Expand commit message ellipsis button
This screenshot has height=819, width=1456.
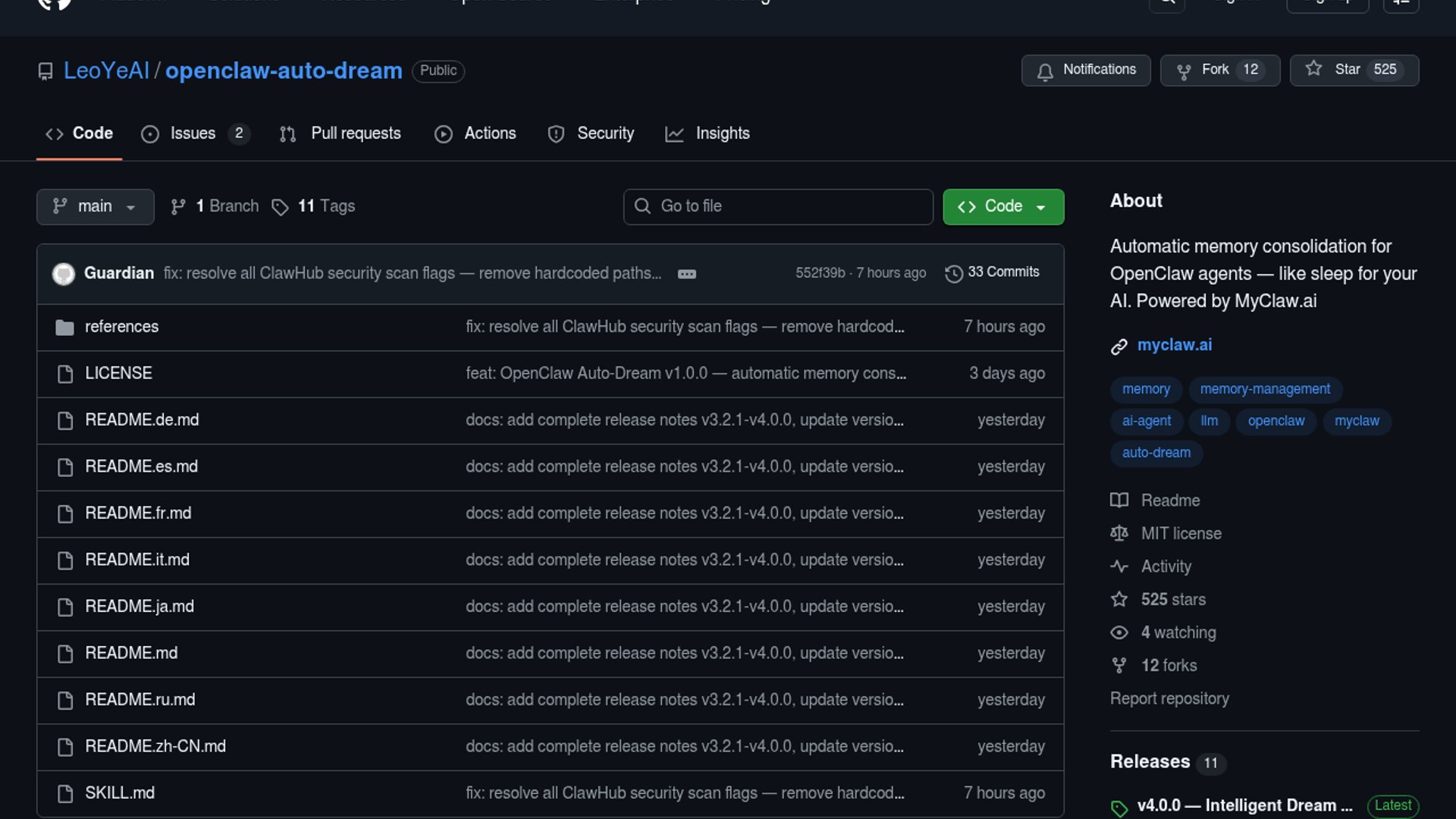pos(686,274)
